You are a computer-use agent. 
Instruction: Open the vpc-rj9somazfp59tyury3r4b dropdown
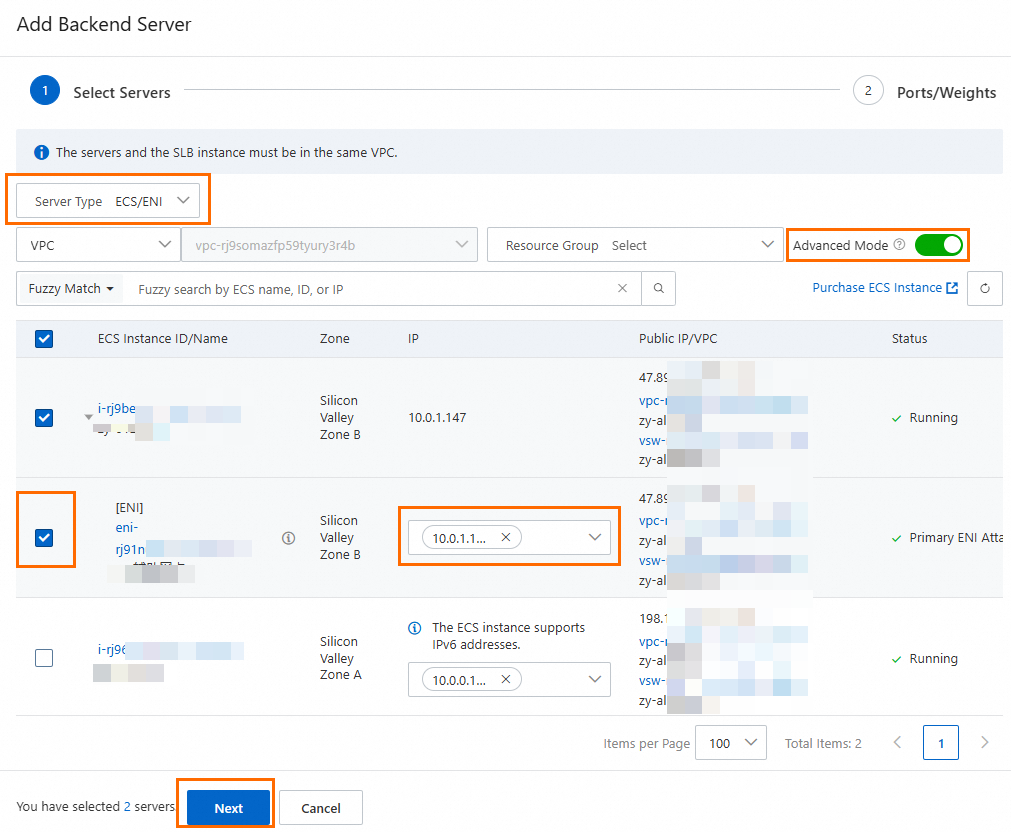pos(329,245)
